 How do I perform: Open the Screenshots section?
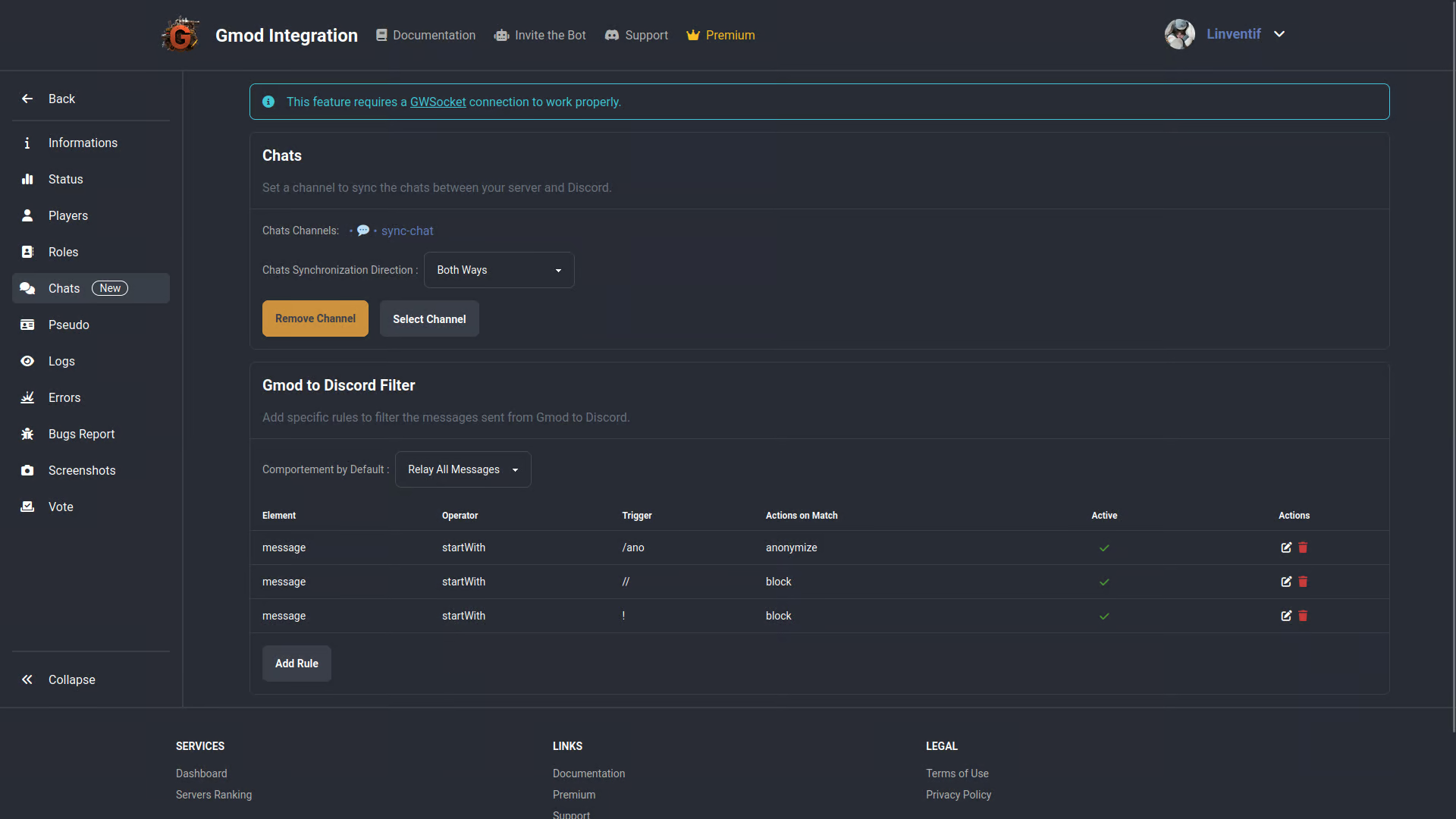(91, 470)
